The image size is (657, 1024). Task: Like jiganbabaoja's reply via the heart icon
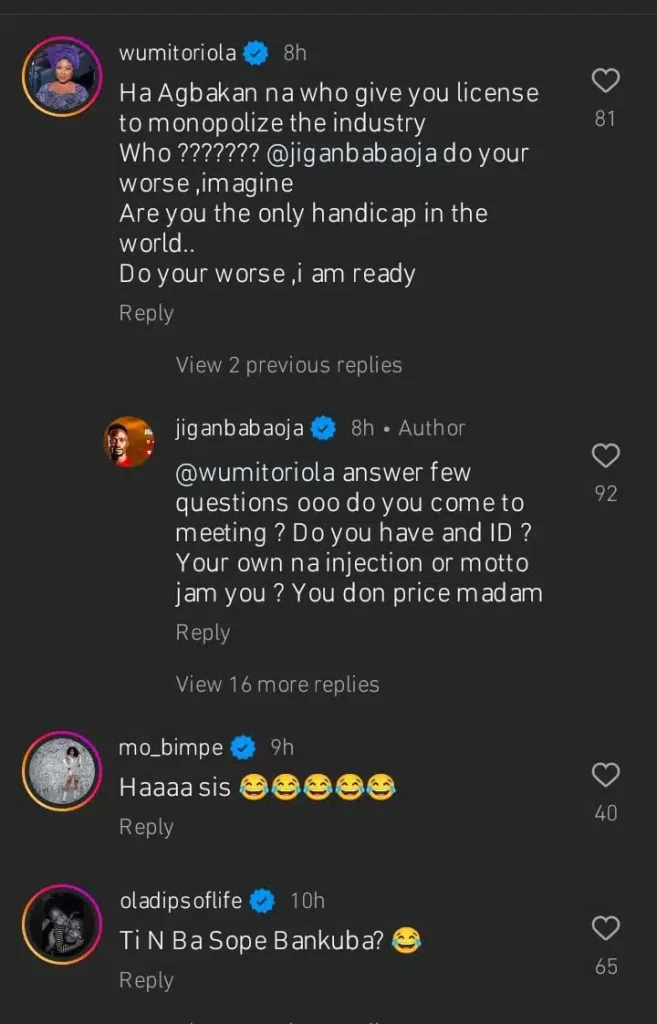point(606,455)
